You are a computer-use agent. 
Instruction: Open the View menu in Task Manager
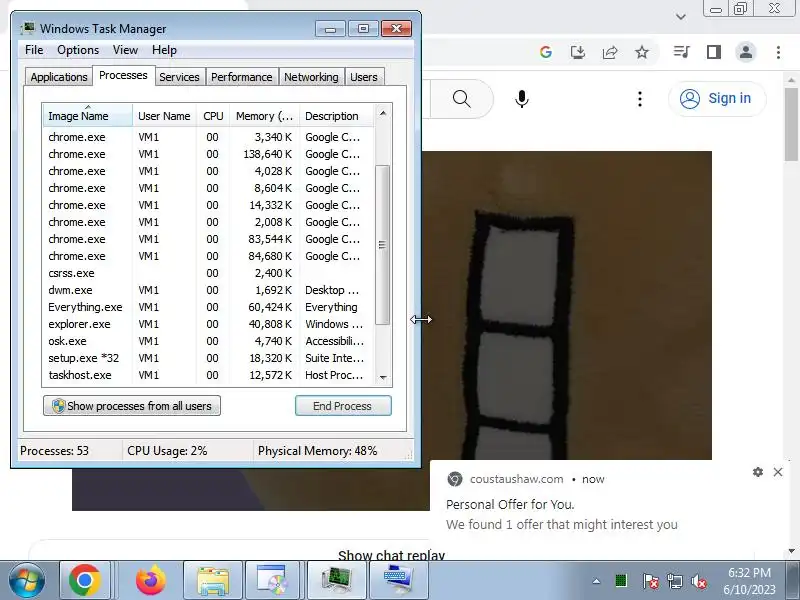pyautogui.click(x=125, y=50)
